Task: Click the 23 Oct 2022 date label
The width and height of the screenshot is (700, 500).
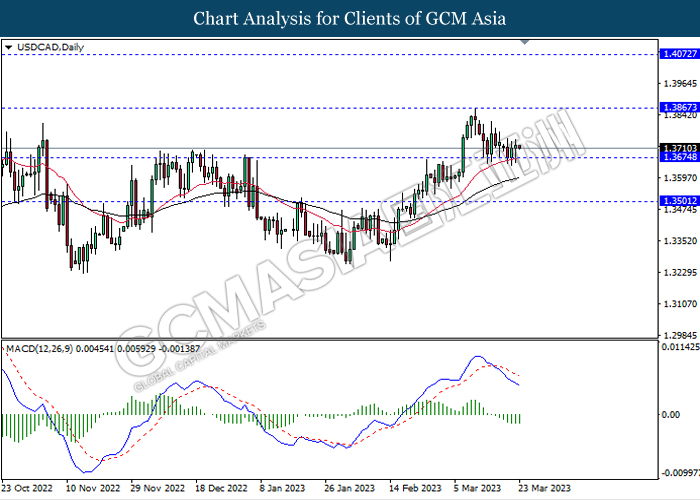Action: click(x=27, y=488)
